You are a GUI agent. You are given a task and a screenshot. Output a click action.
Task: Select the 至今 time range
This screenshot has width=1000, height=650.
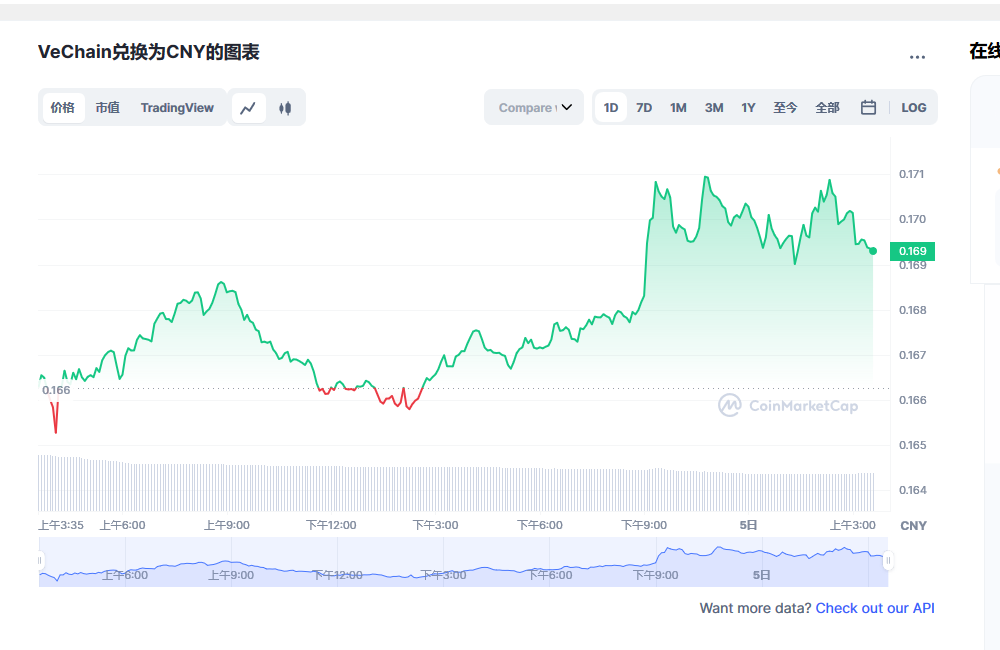[x=785, y=107]
